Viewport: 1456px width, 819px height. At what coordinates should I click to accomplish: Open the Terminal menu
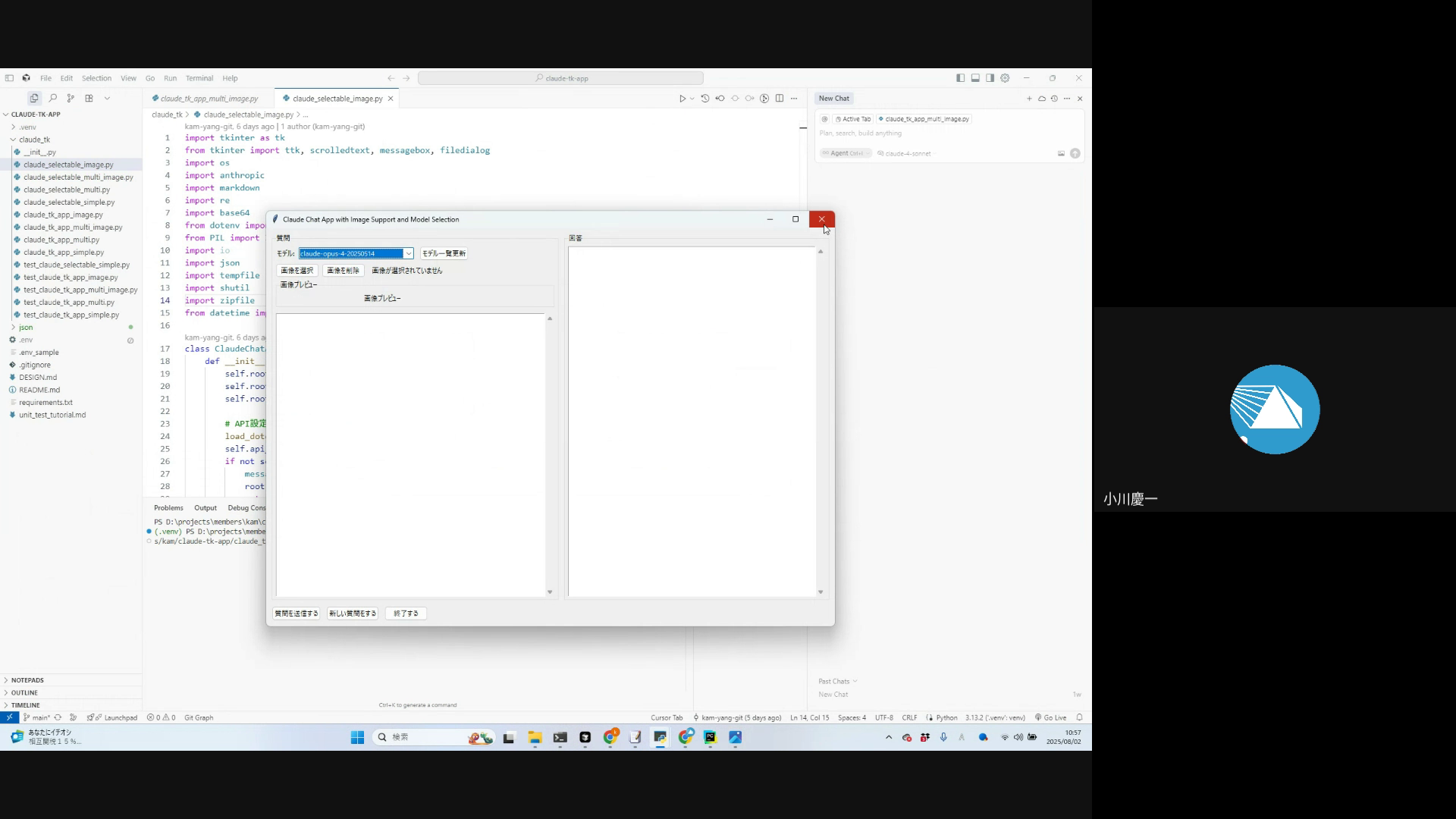click(x=199, y=78)
